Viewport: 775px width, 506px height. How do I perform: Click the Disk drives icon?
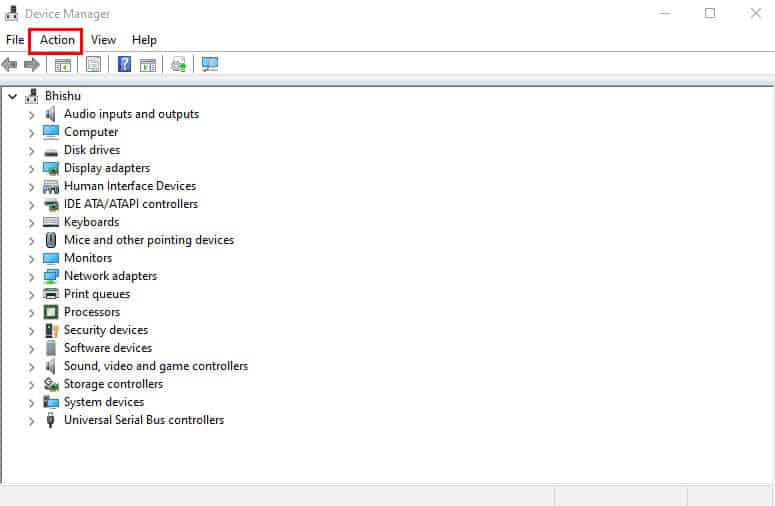pyautogui.click(x=51, y=151)
